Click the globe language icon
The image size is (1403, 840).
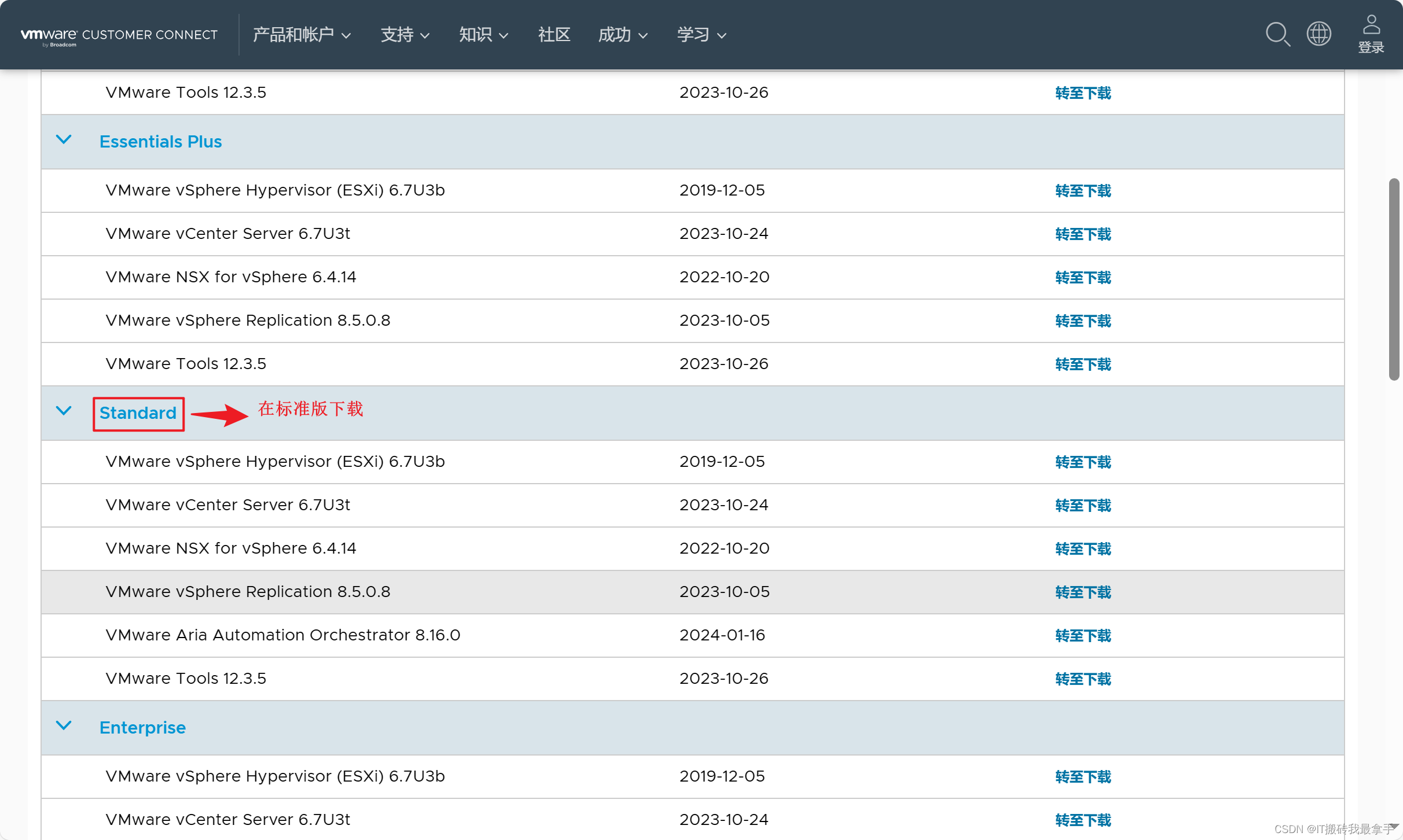[1319, 34]
